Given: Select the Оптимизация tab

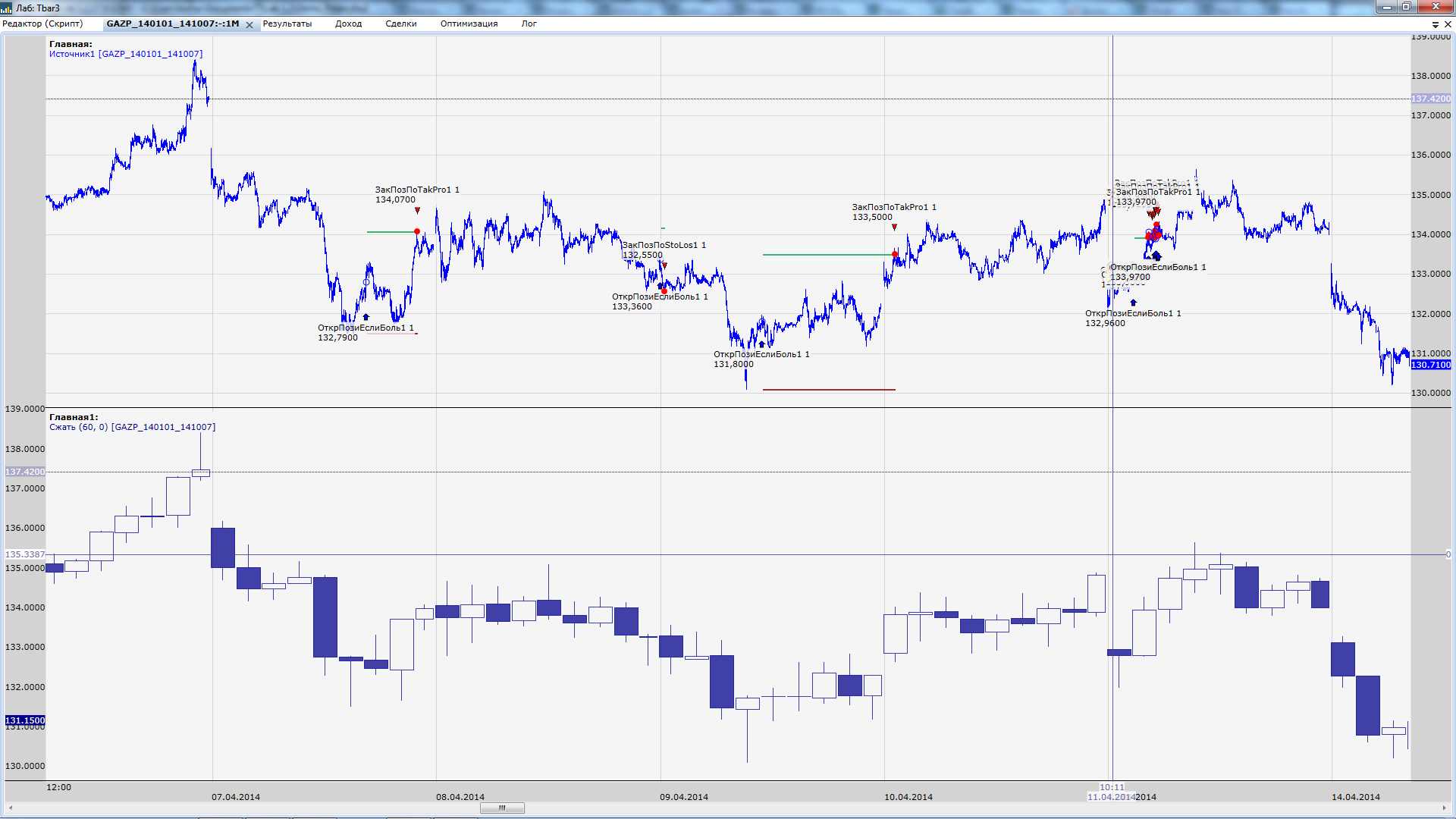Looking at the screenshot, I should tap(469, 24).
